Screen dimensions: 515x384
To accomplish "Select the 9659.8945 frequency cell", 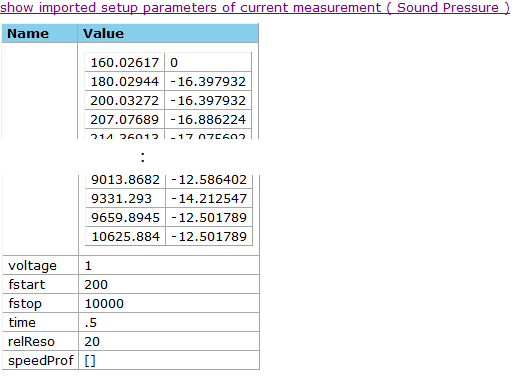I will tap(125, 218).
